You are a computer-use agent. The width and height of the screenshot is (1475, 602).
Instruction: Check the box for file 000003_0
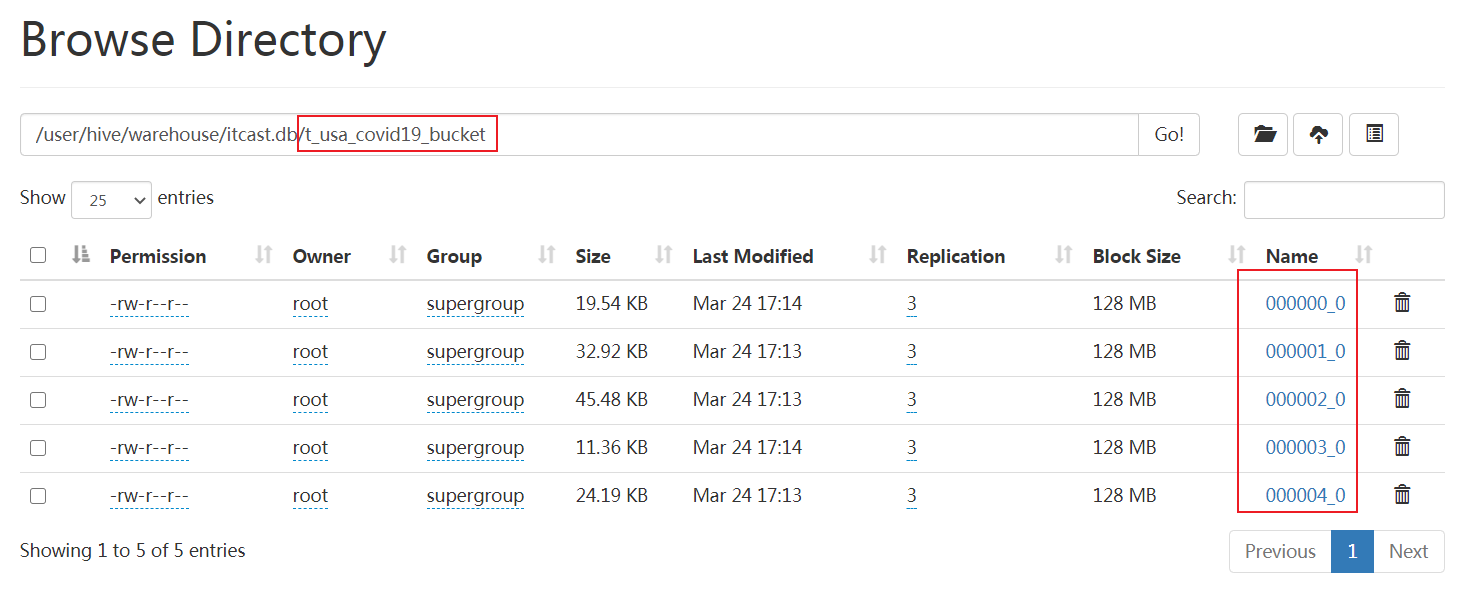tap(38, 448)
